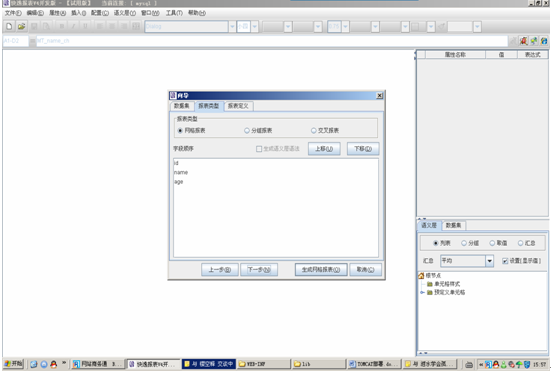Click the 生成网格报表 button
551x371 pixels.
(x=321, y=269)
